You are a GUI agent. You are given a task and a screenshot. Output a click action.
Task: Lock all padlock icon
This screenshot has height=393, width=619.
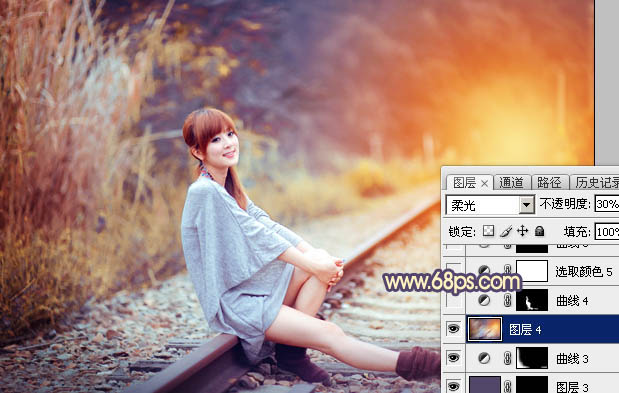click(x=539, y=231)
